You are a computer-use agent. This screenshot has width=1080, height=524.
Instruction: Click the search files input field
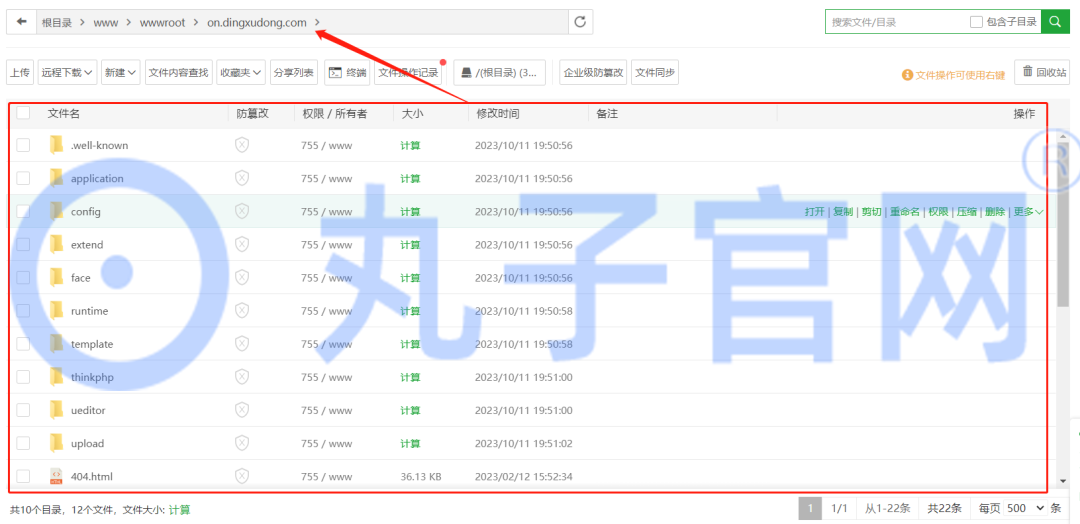(895, 22)
